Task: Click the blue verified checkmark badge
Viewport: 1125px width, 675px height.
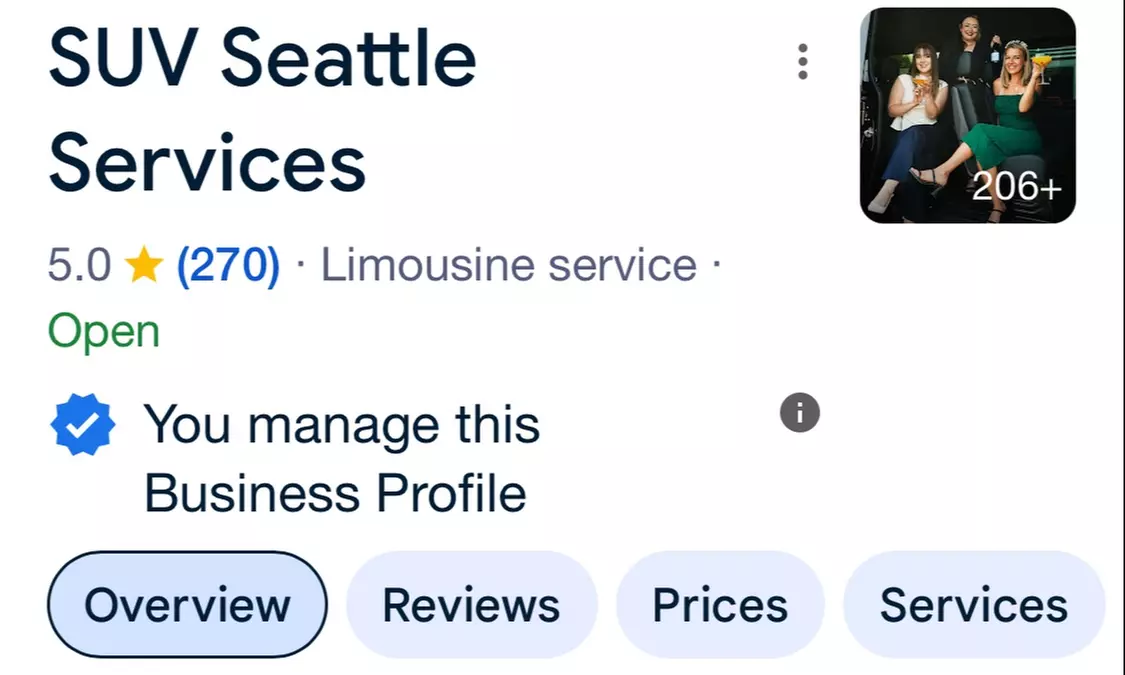Action: click(83, 425)
